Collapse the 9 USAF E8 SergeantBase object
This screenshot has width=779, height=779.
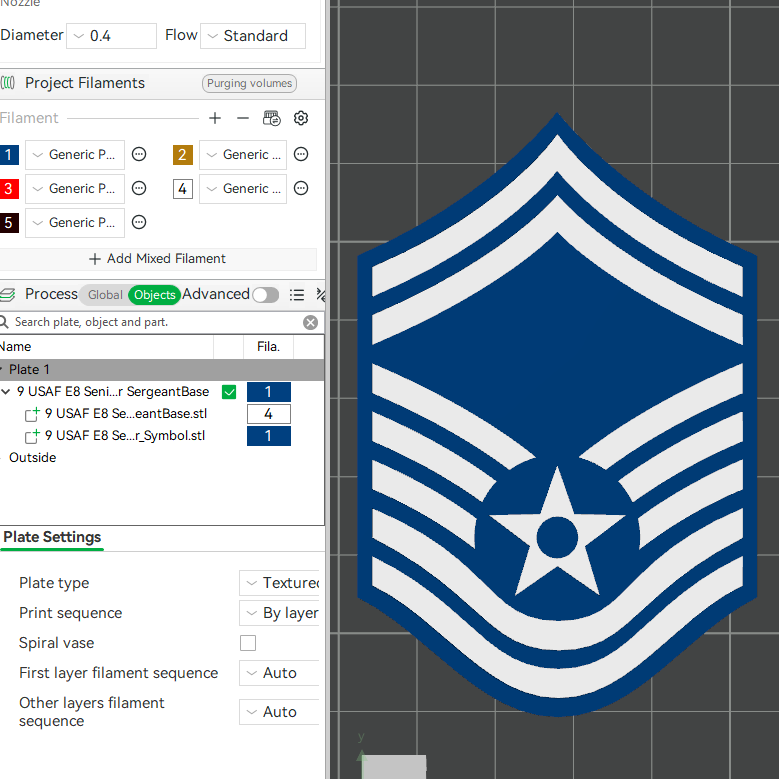(6, 392)
